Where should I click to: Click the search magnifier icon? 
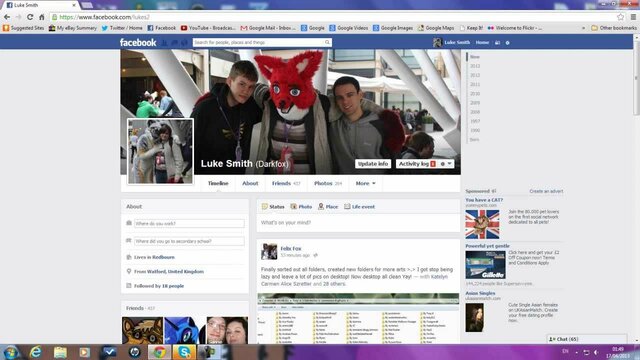tap(327, 42)
